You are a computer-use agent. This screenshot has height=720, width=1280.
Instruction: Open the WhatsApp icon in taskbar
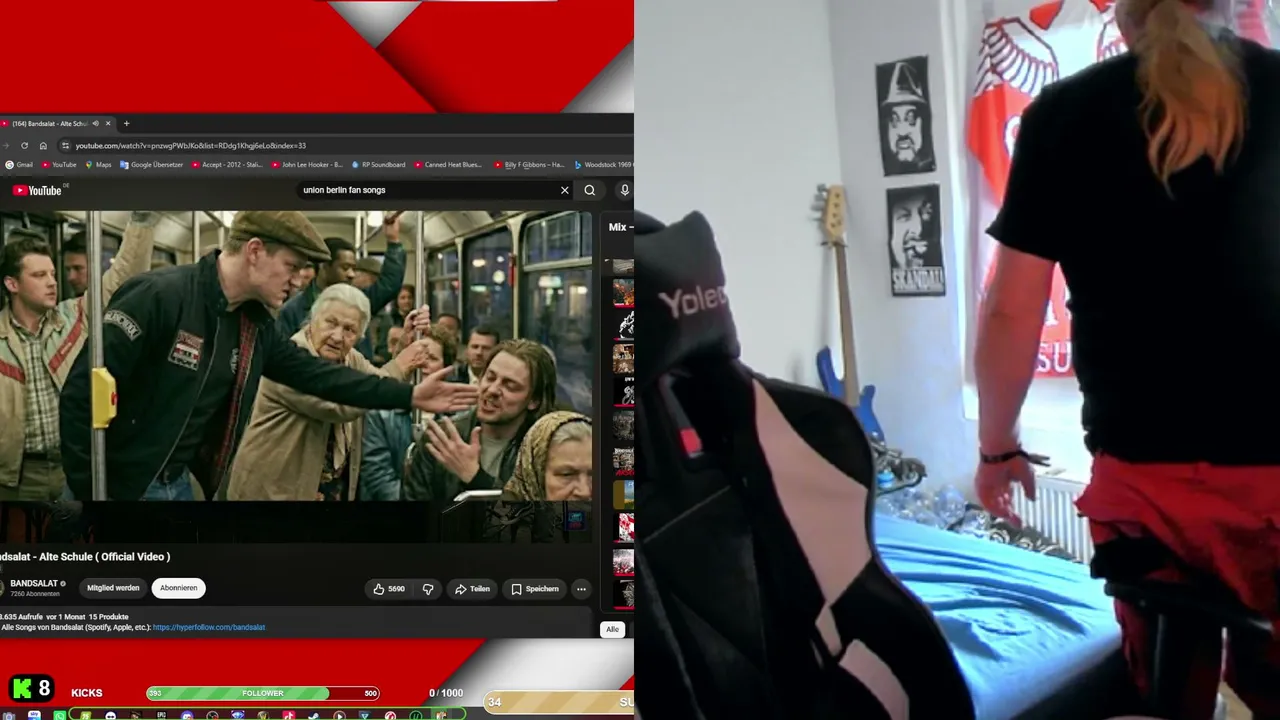tap(60, 715)
